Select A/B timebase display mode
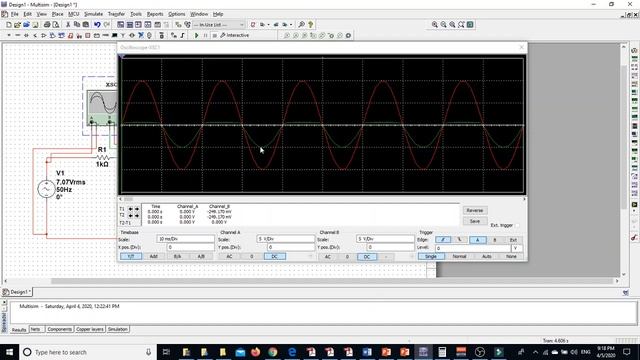 click(x=201, y=256)
